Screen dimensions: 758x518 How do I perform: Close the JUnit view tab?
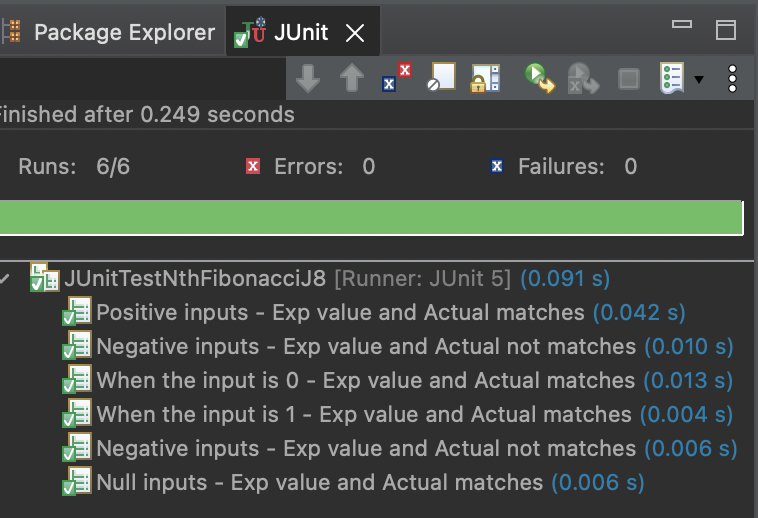pyautogui.click(x=354, y=33)
